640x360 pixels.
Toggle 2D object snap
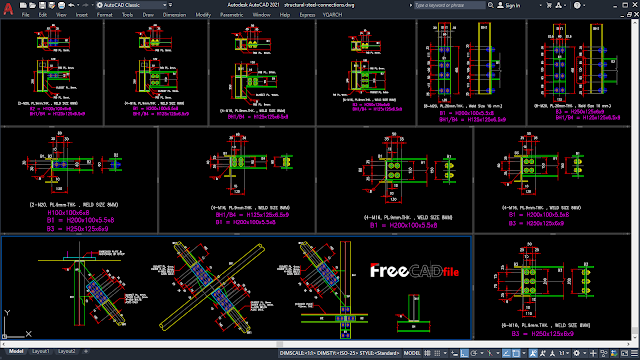tap(516, 353)
